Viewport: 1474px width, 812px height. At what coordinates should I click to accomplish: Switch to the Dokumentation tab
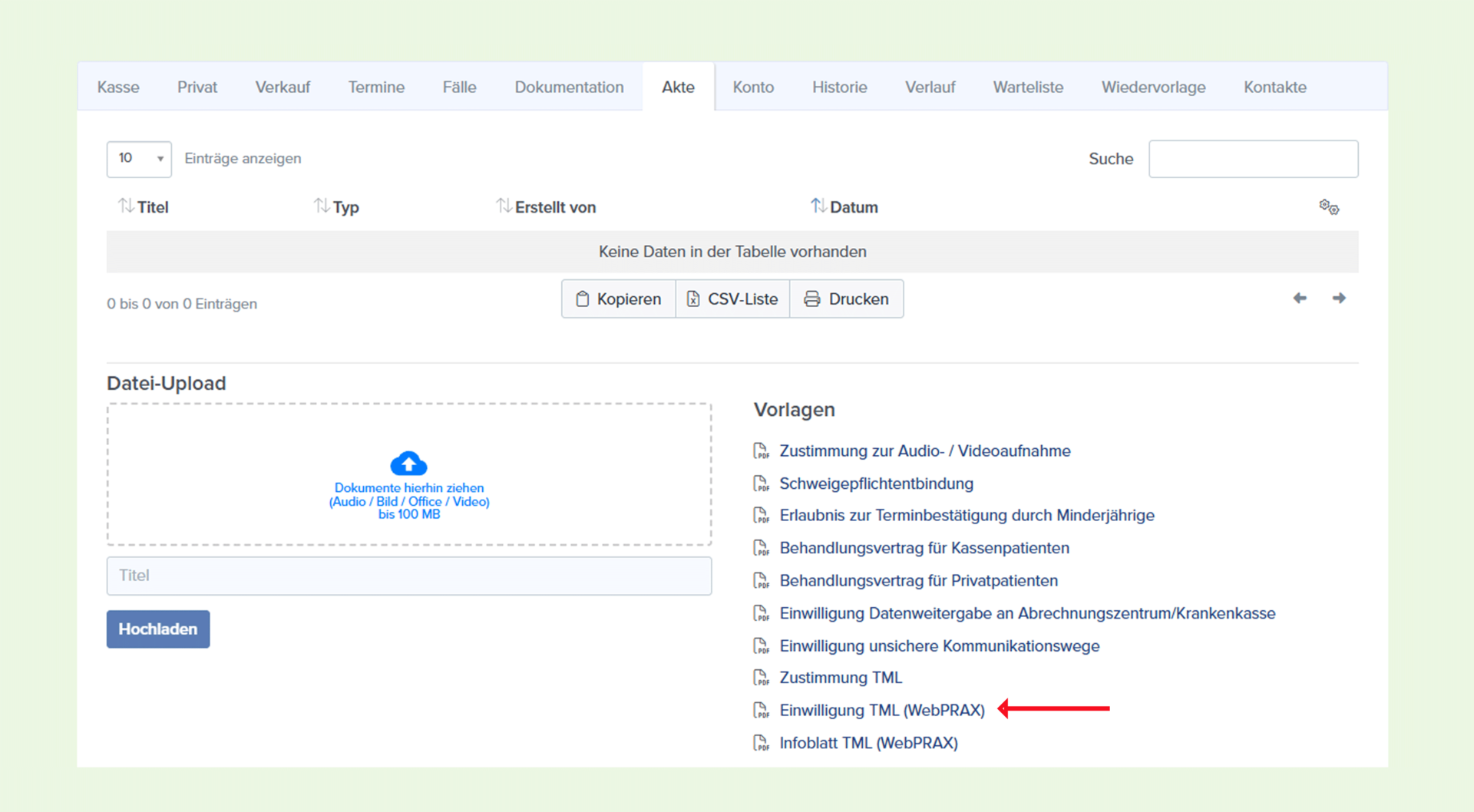coord(569,87)
